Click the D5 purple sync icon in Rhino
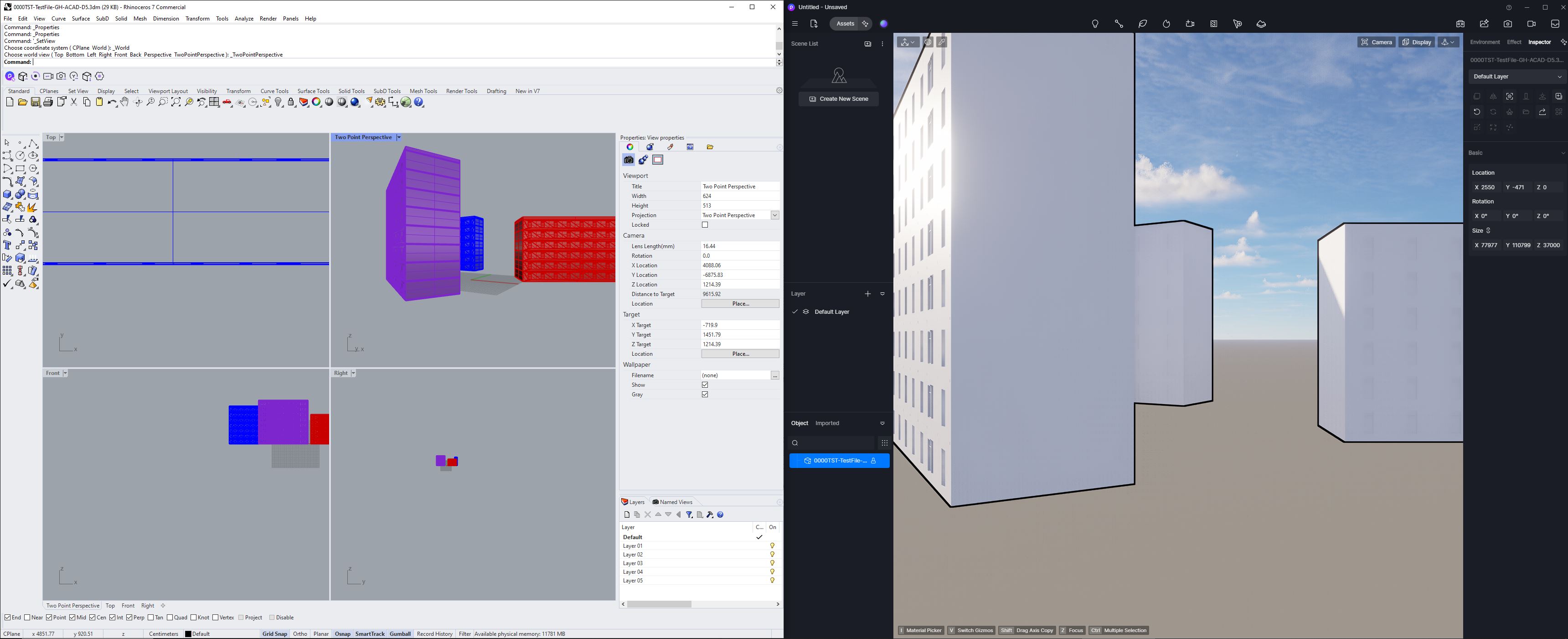This screenshot has height=639, width=1568. point(10,76)
